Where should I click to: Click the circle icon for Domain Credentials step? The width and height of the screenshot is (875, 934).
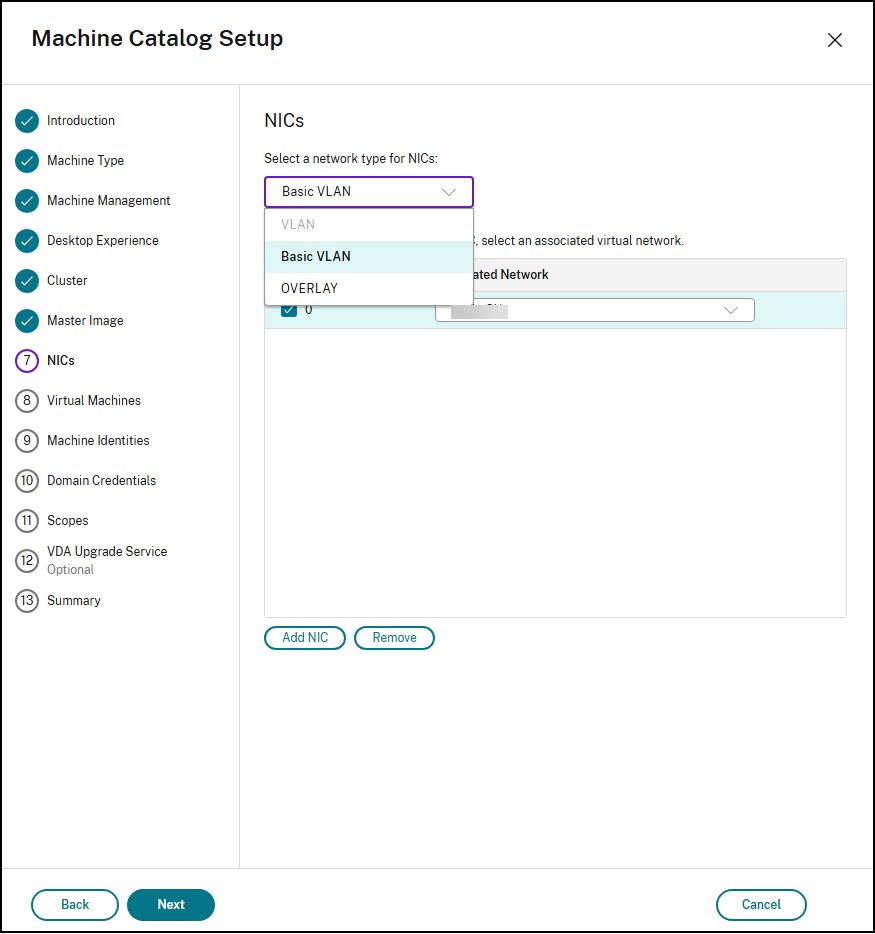pos(26,480)
